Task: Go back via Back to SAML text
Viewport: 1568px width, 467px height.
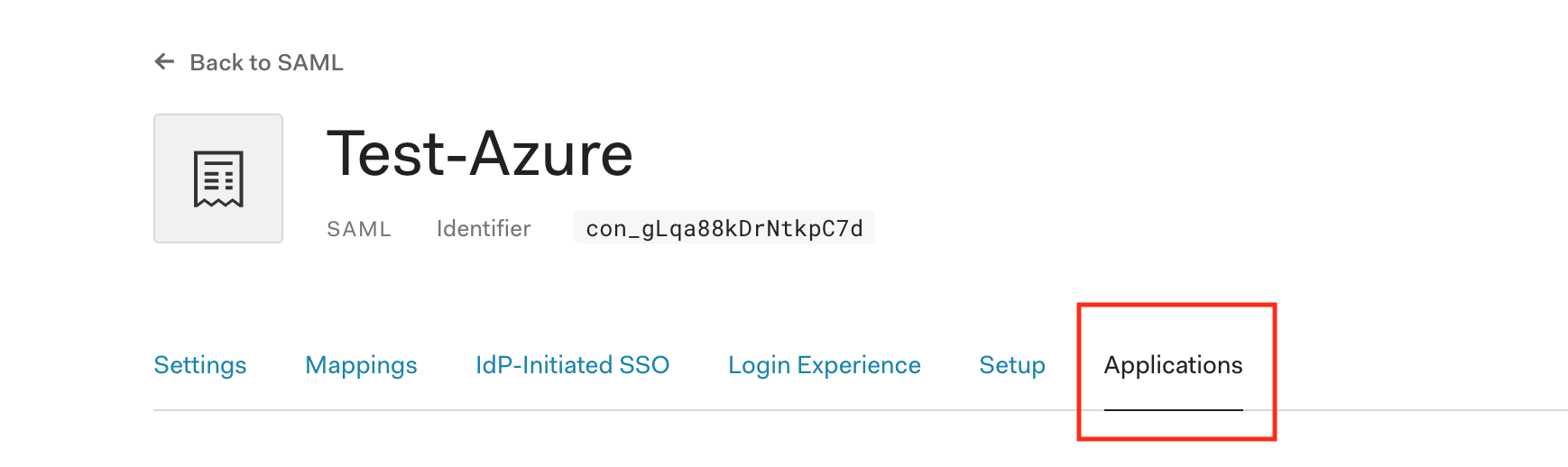Action: point(266,62)
